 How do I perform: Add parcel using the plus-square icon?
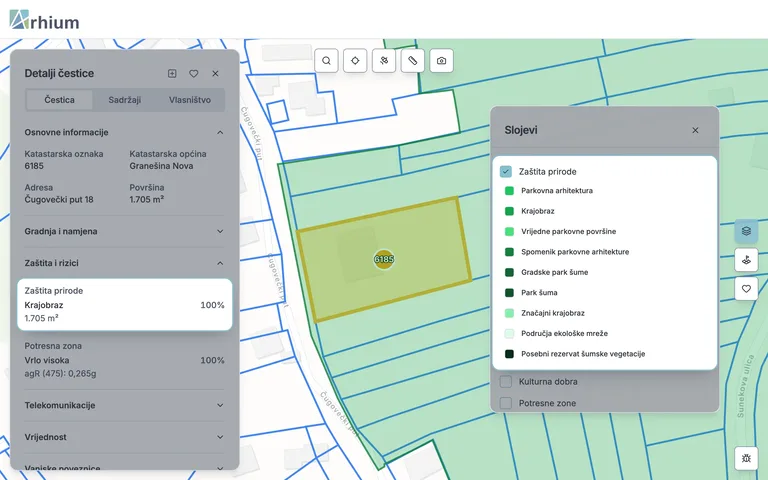click(172, 73)
